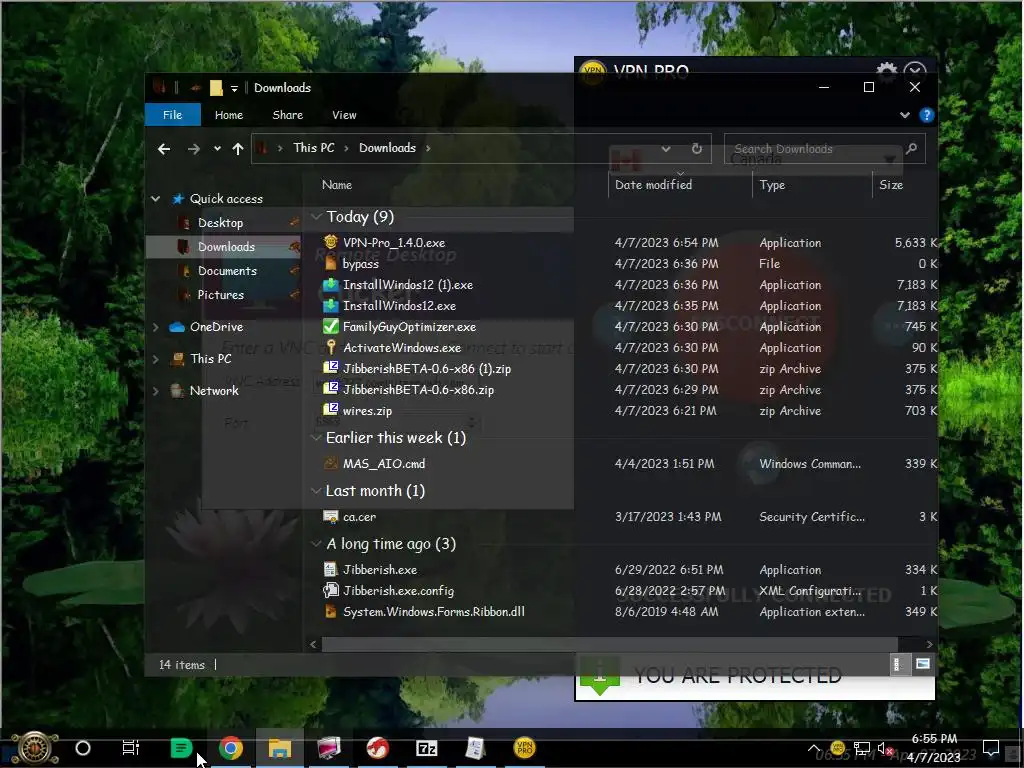Image resolution: width=1024 pixels, height=768 pixels.
Task: Select Pictures in Quick access
Action: point(221,295)
